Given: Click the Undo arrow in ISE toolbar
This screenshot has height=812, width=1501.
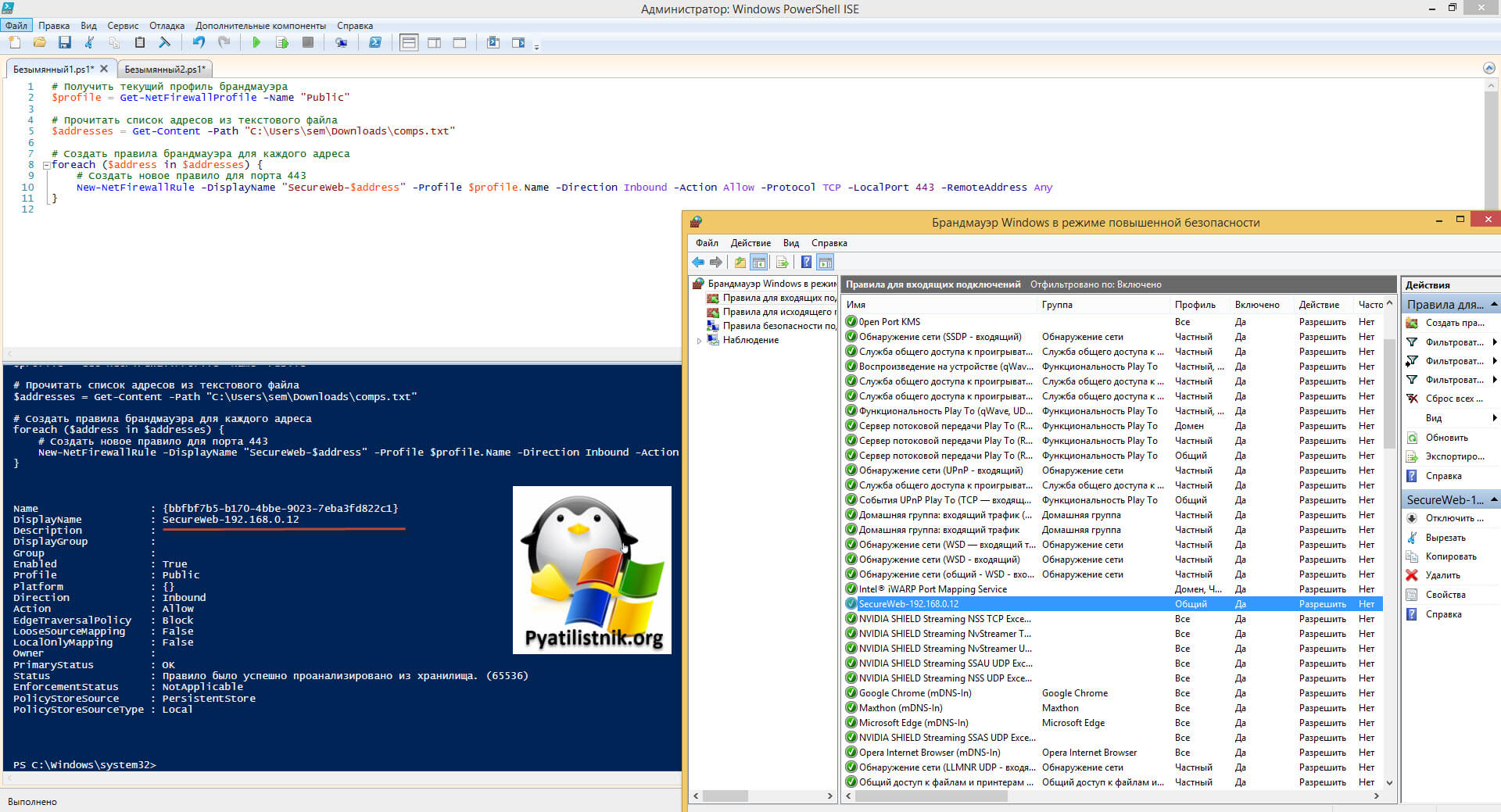Looking at the screenshot, I should [x=199, y=43].
